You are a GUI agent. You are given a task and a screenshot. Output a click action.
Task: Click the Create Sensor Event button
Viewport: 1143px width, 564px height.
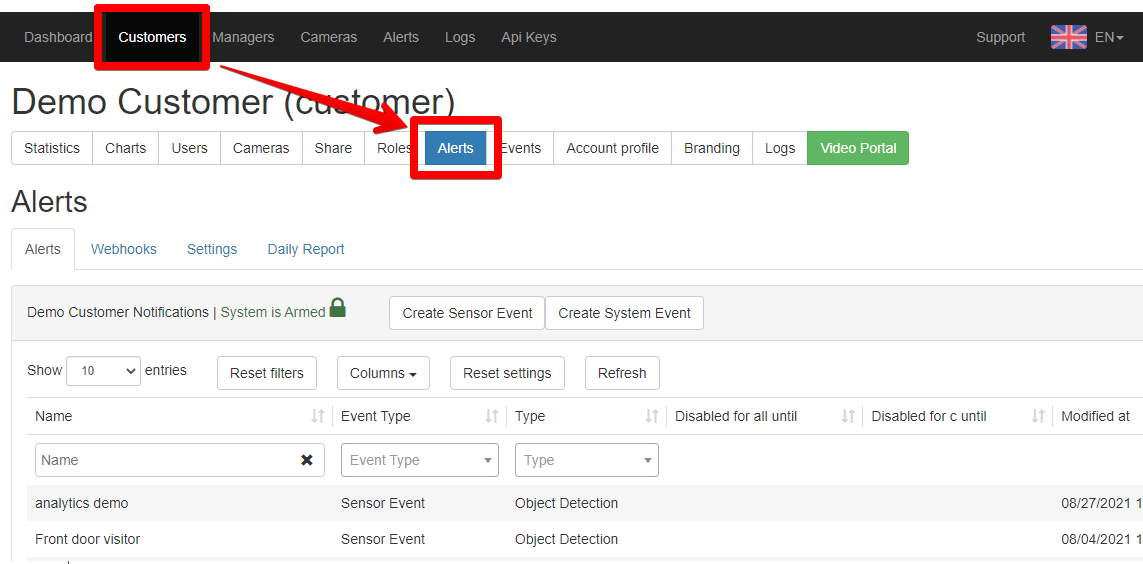tap(467, 313)
